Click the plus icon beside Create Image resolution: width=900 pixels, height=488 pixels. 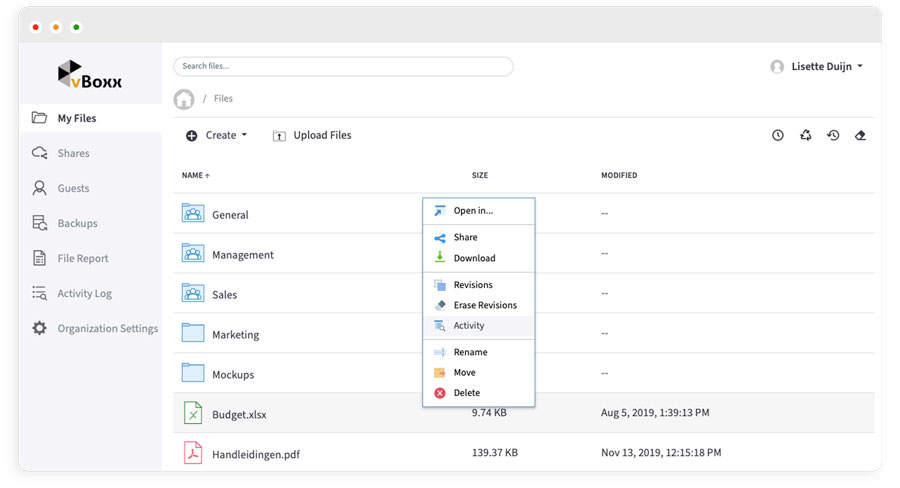click(x=192, y=135)
